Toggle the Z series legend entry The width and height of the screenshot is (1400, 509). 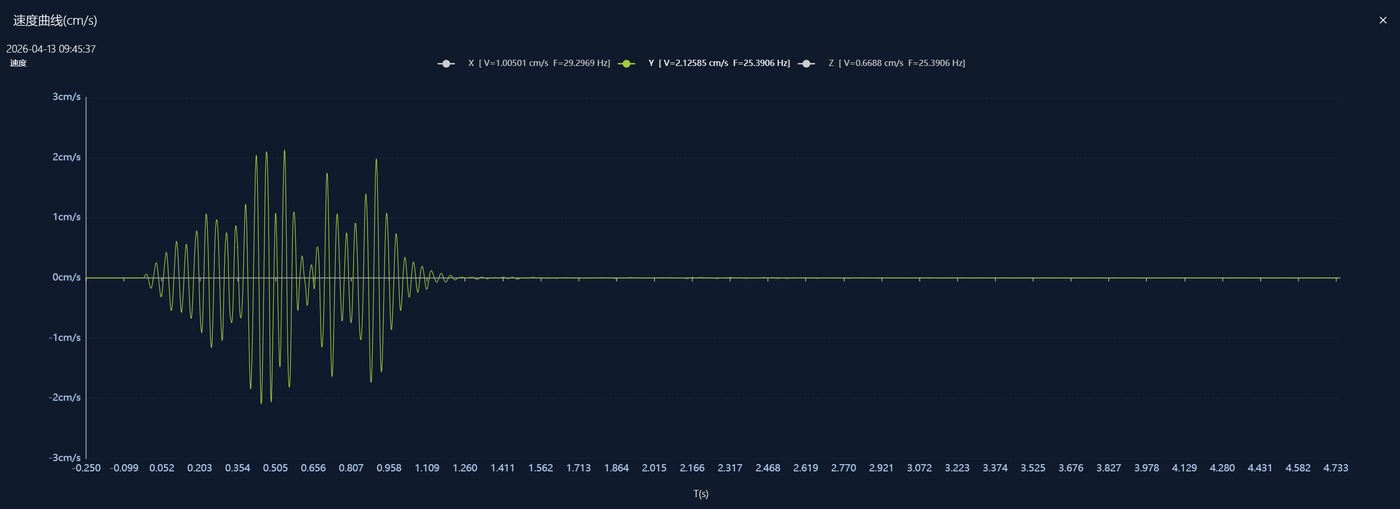click(882, 63)
